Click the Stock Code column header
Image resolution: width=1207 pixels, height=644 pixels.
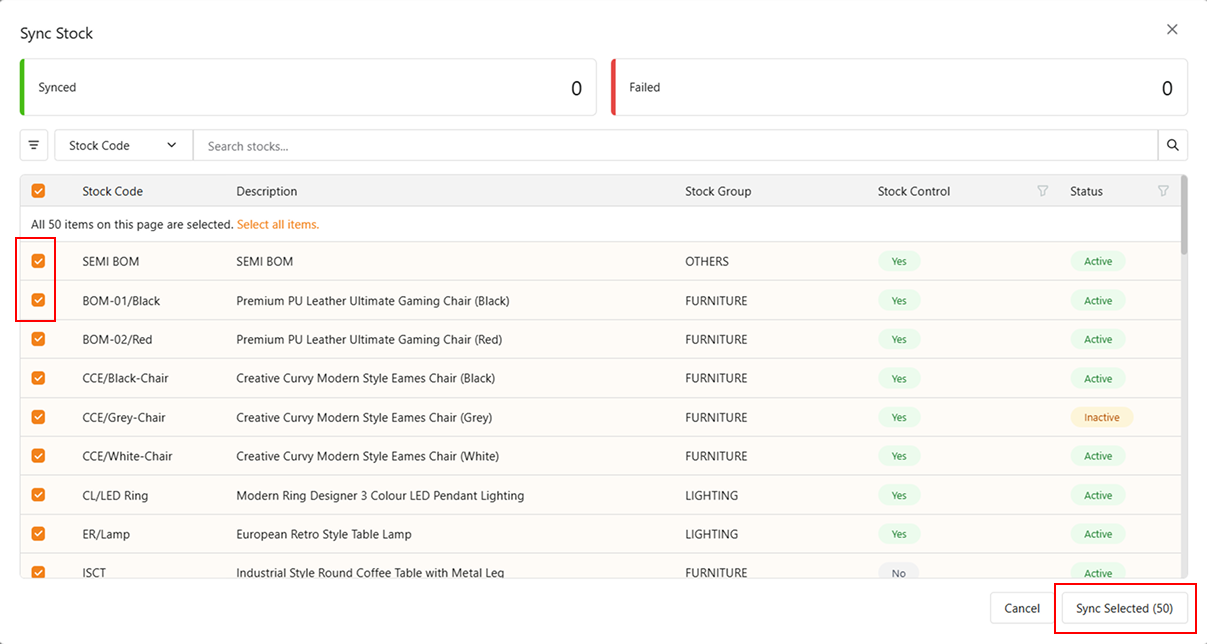113,191
